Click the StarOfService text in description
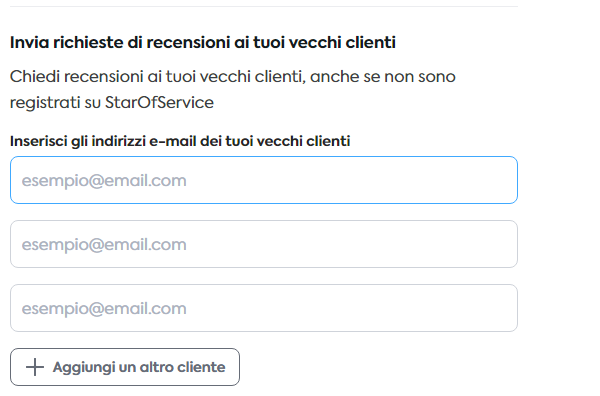600x396 pixels. [159, 103]
